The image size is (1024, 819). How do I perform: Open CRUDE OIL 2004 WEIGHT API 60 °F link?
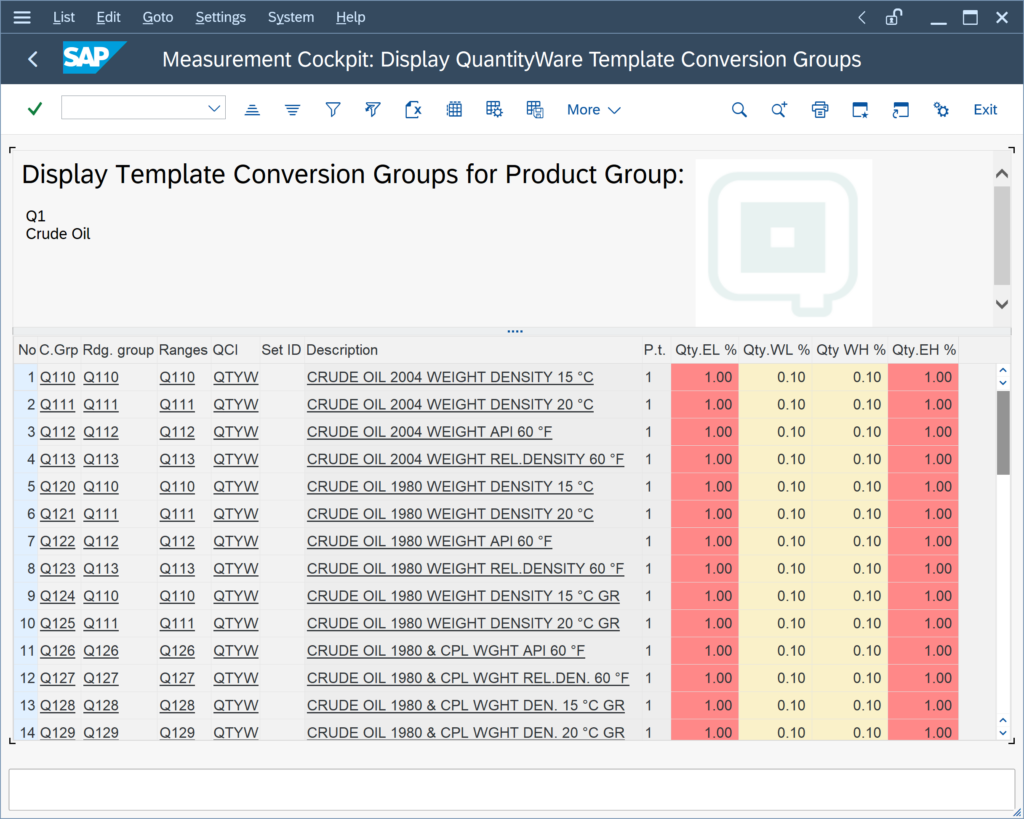(429, 432)
